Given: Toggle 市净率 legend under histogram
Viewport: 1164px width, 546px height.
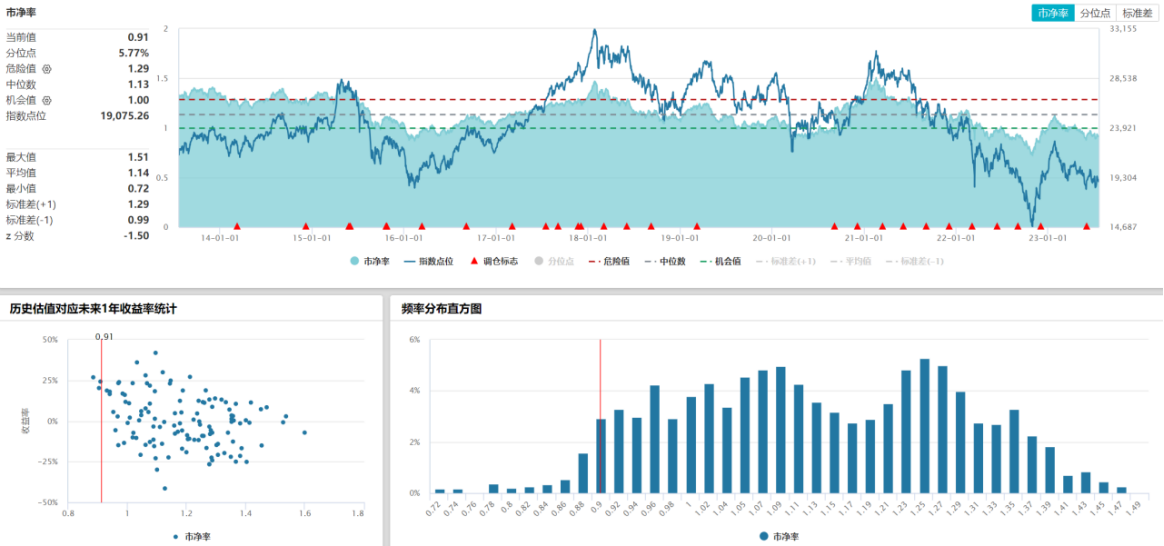Looking at the screenshot, I should (779, 536).
